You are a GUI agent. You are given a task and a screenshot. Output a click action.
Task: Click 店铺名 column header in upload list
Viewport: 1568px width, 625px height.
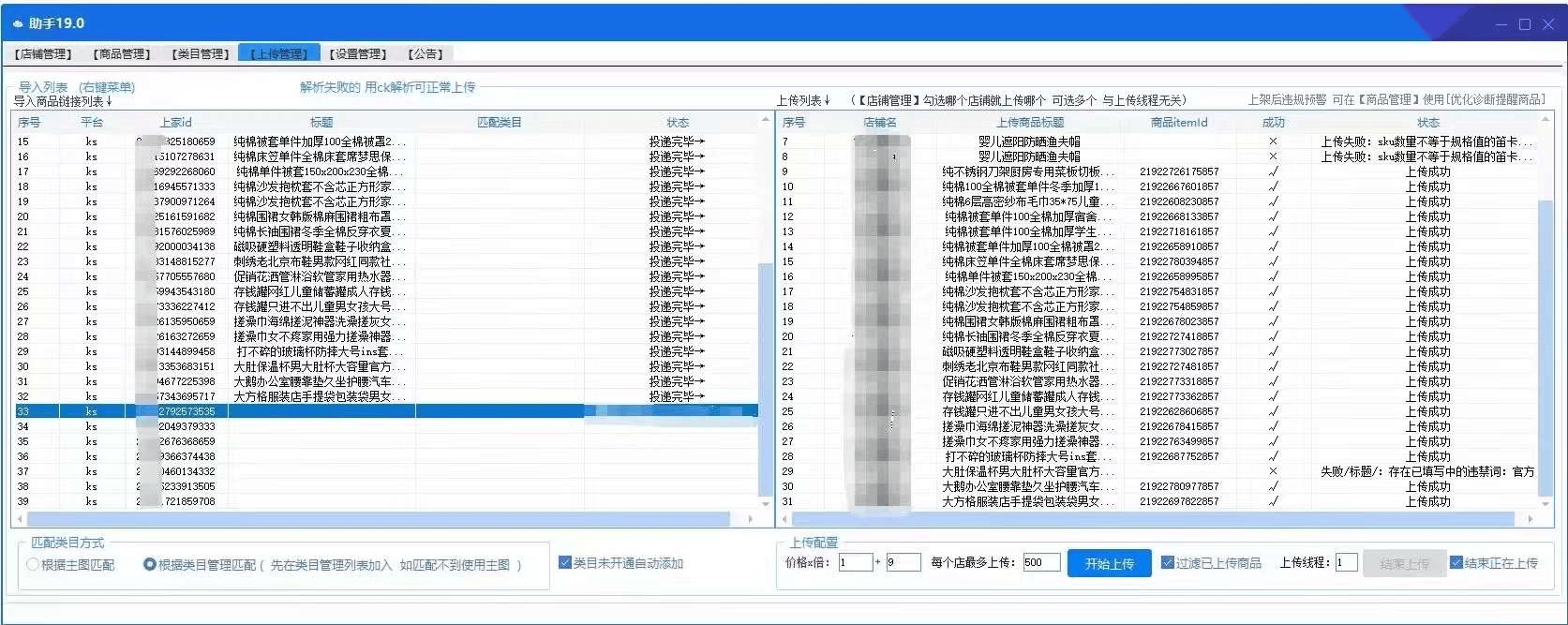(880, 123)
